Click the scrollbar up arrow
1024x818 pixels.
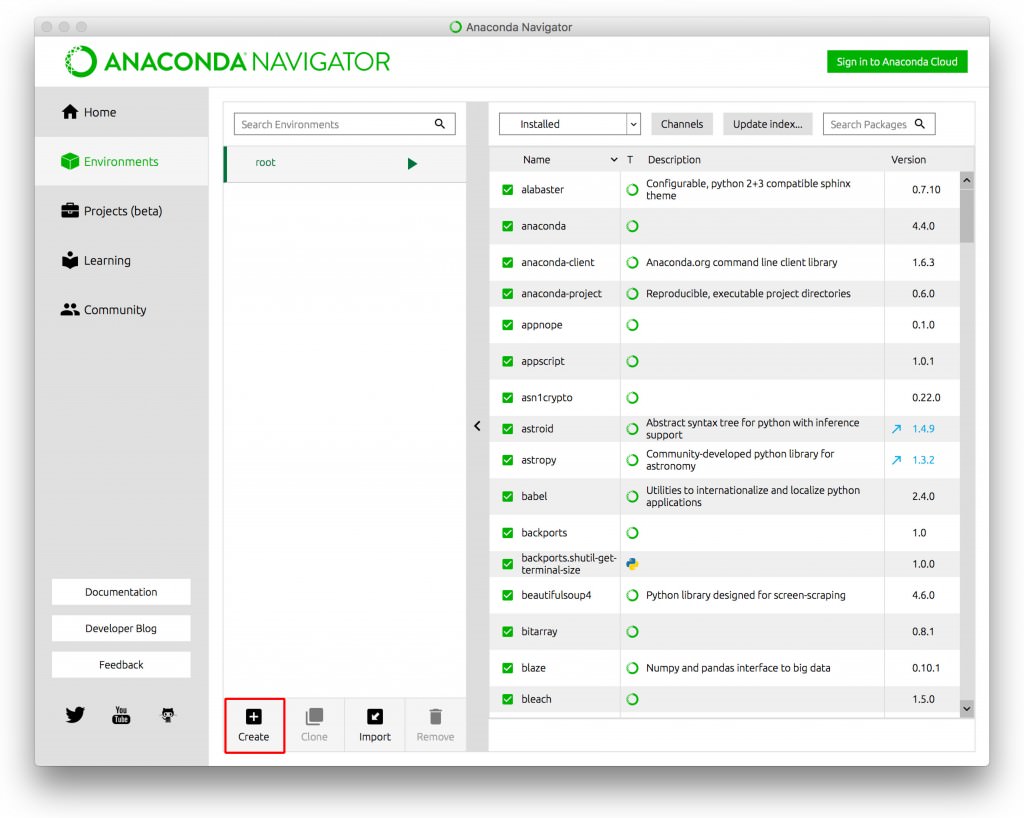967,180
